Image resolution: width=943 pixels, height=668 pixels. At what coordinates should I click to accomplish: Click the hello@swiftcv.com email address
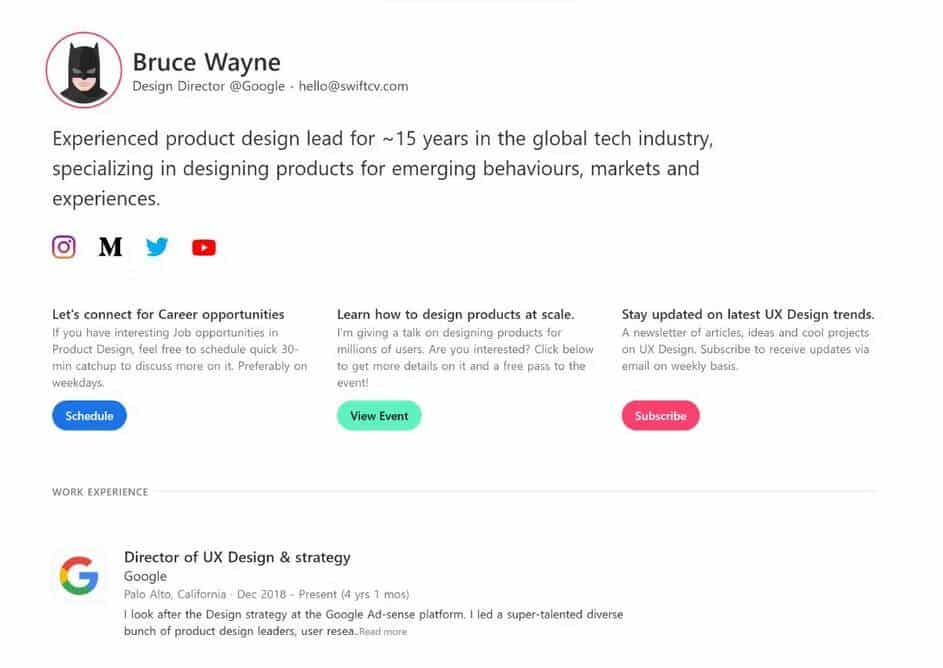pyautogui.click(x=353, y=87)
